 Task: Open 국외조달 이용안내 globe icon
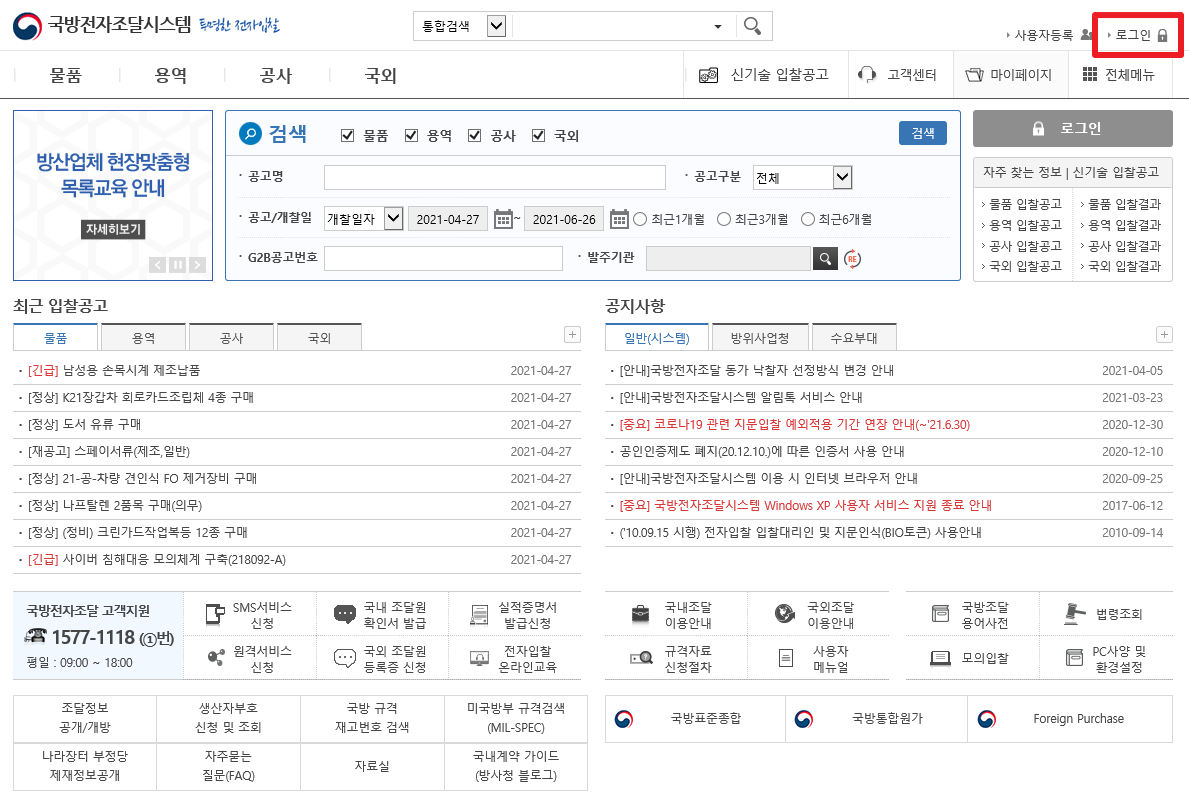pos(785,614)
